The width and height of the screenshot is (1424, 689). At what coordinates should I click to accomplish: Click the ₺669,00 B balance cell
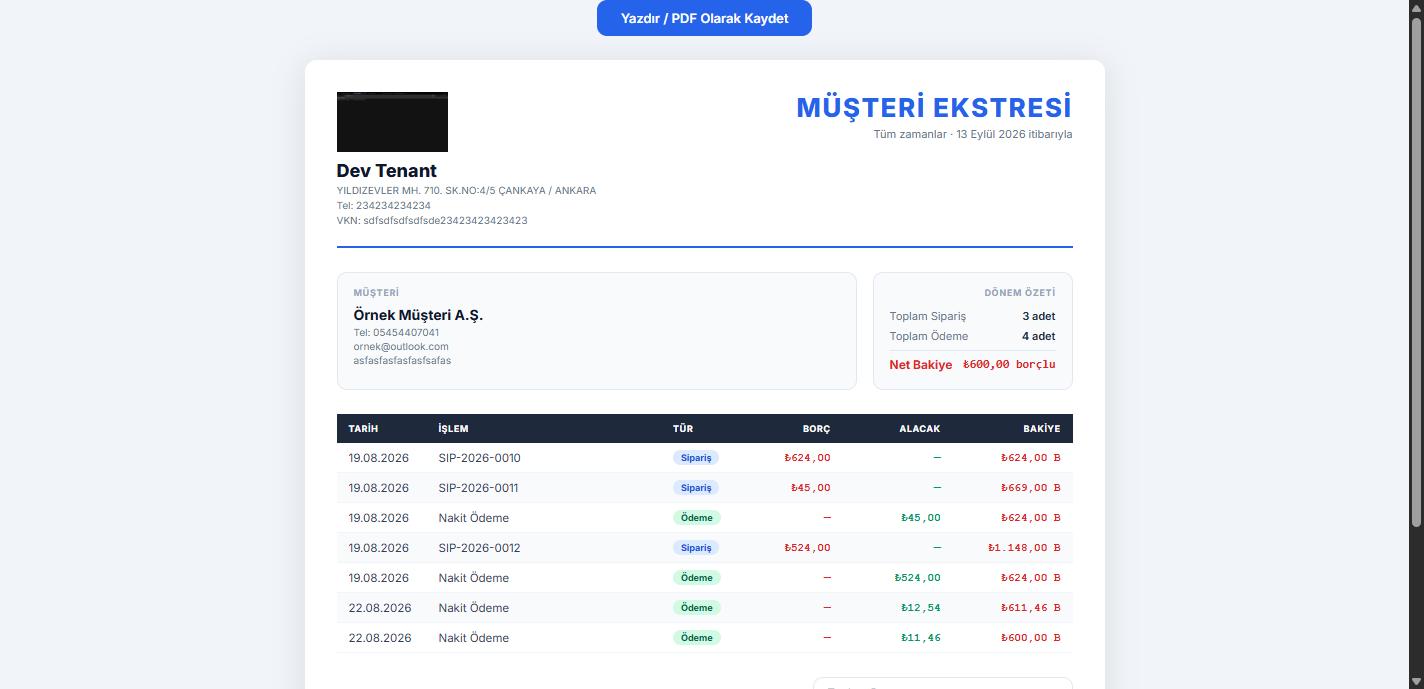pos(1031,488)
